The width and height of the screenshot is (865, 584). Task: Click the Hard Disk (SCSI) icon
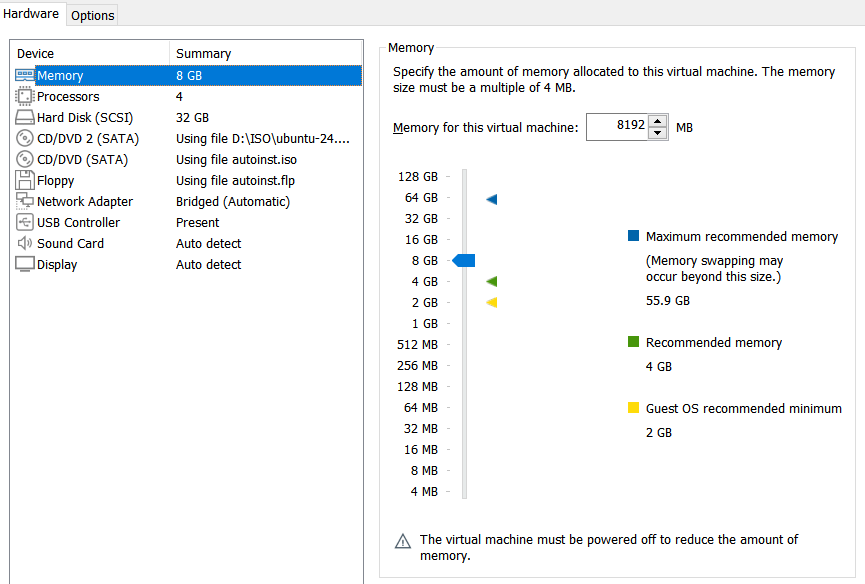point(25,118)
